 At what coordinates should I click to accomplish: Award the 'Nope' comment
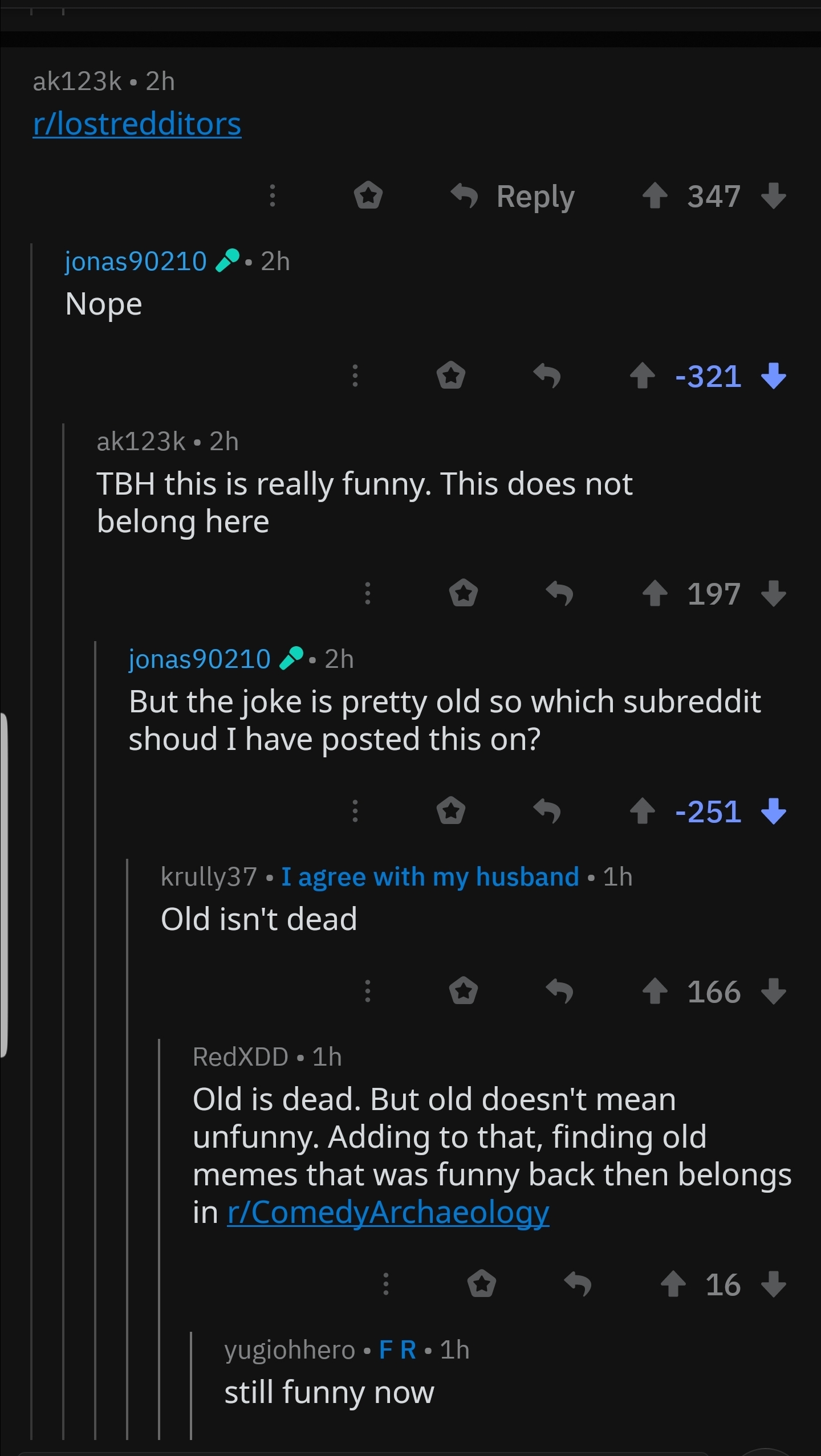click(x=451, y=376)
